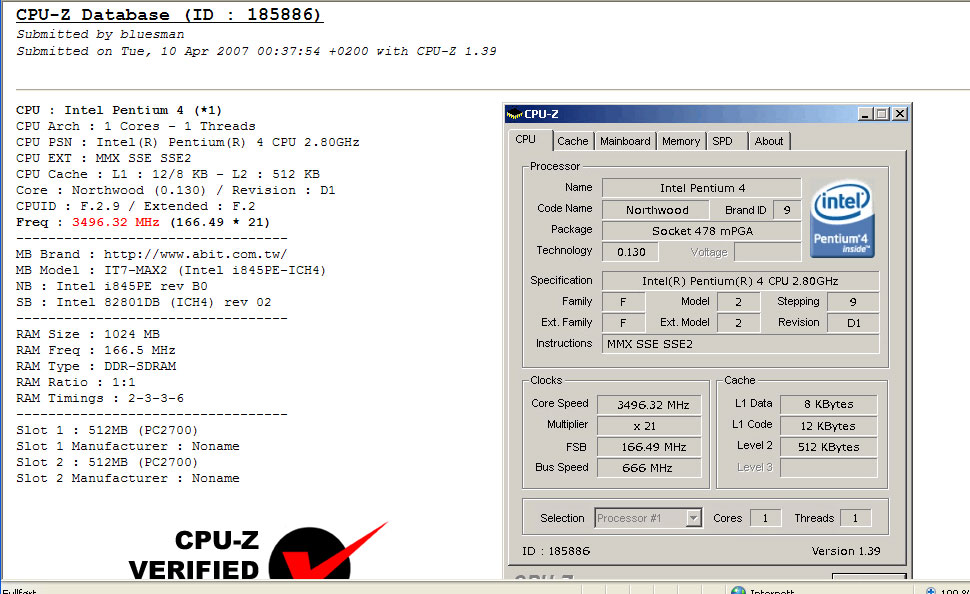Click the Internet zone globe icon in status bar

point(738,590)
